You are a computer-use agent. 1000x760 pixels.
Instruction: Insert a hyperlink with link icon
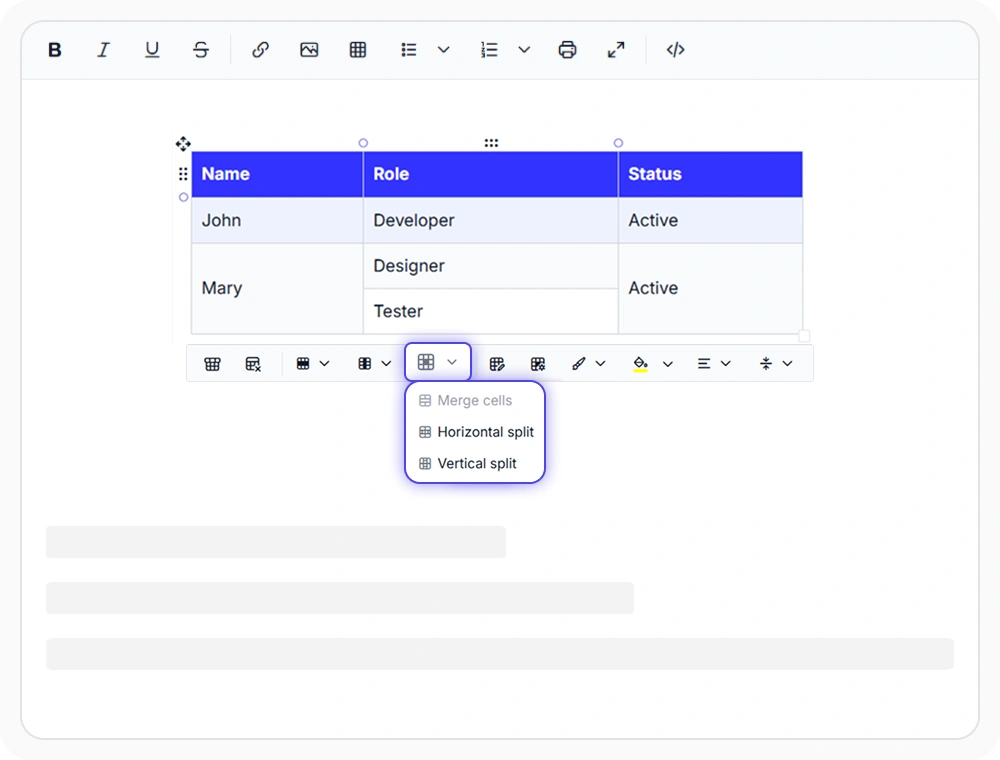(x=260, y=50)
